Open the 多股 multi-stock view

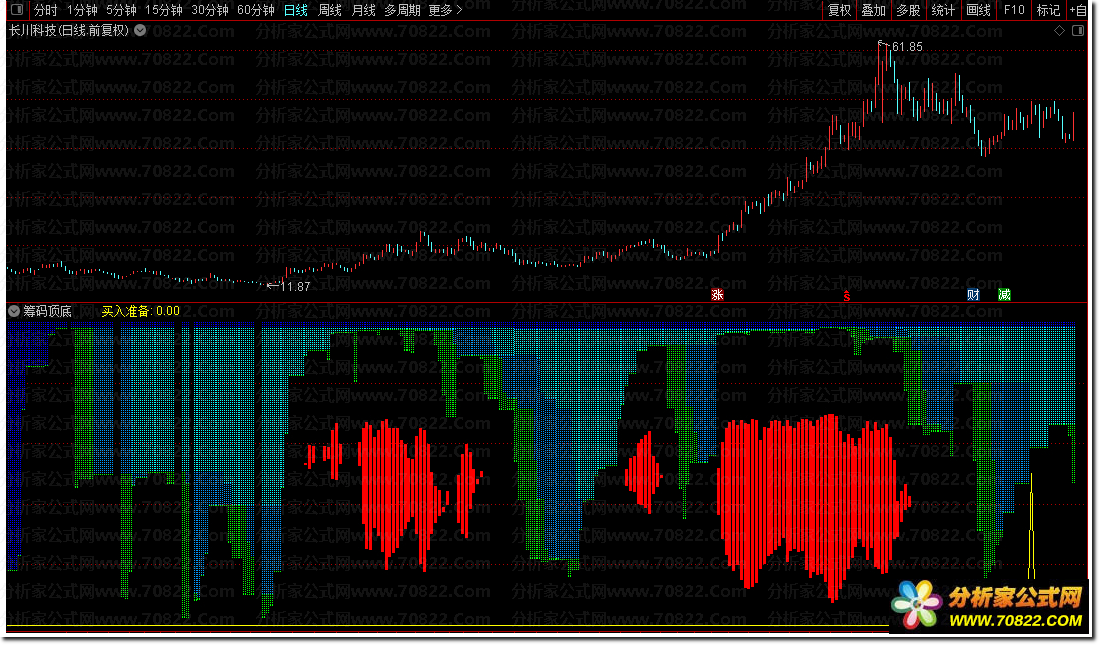click(908, 10)
